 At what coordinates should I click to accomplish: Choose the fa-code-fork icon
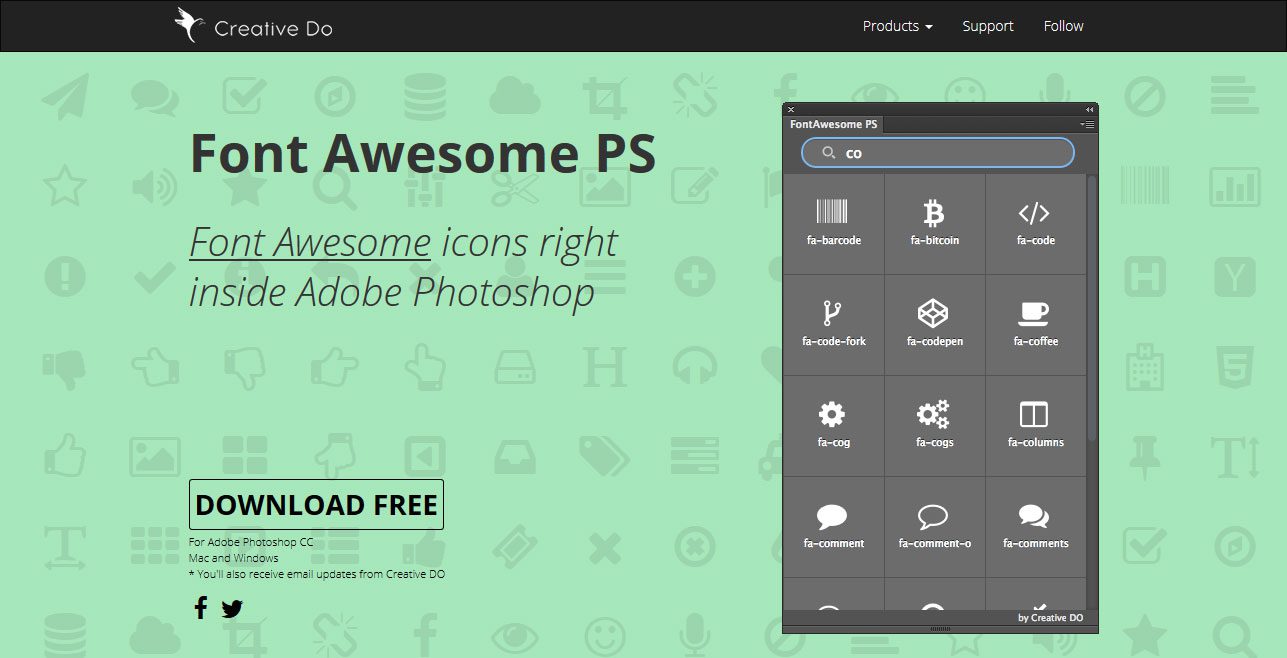click(x=833, y=322)
